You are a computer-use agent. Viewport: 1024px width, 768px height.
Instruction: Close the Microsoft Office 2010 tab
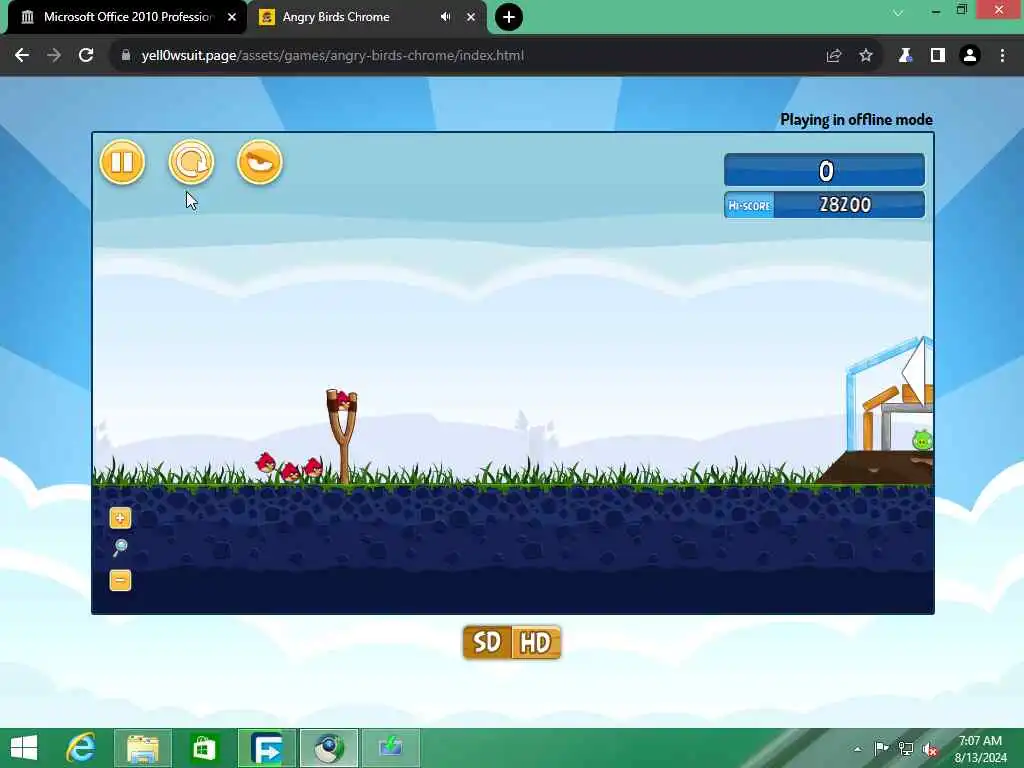[232, 17]
